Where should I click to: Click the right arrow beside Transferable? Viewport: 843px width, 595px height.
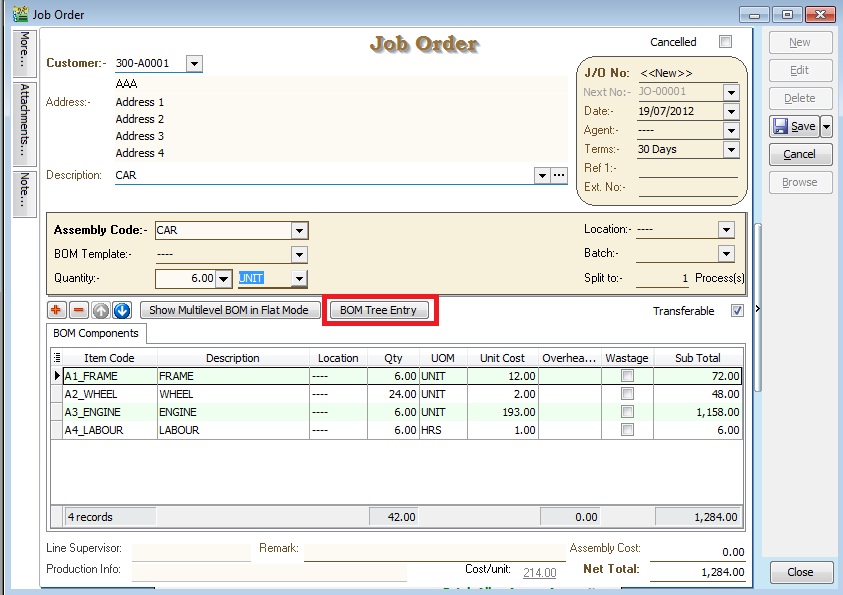[758, 310]
